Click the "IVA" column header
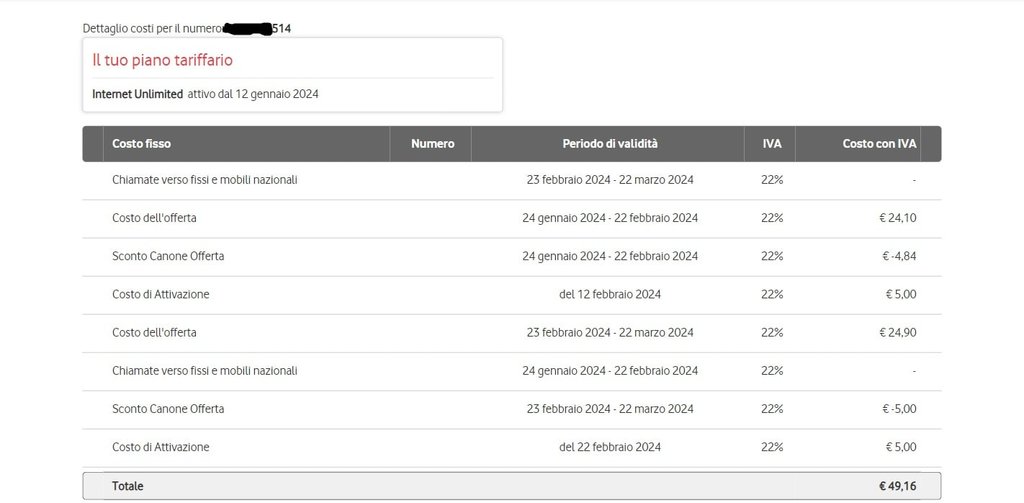The height and width of the screenshot is (503, 1024). [x=771, y=144]
